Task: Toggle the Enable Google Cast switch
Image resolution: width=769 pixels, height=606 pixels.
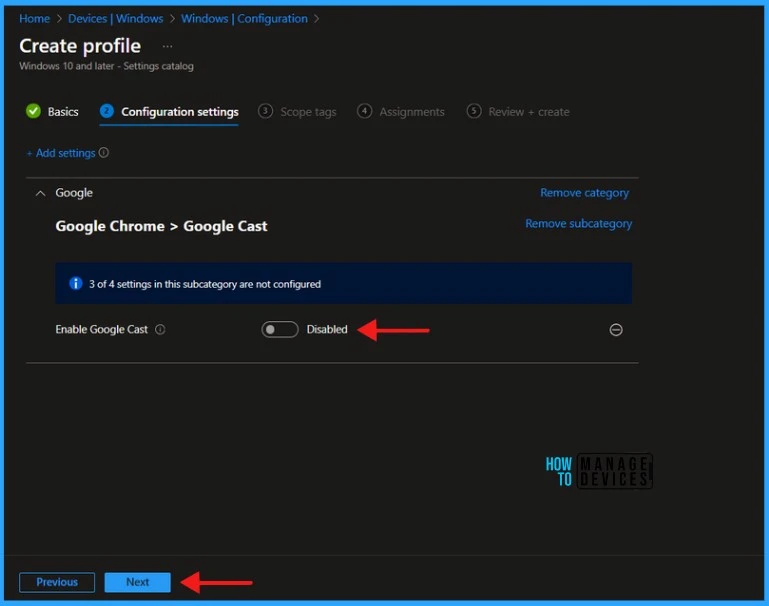Action: [x=280, y=329]
